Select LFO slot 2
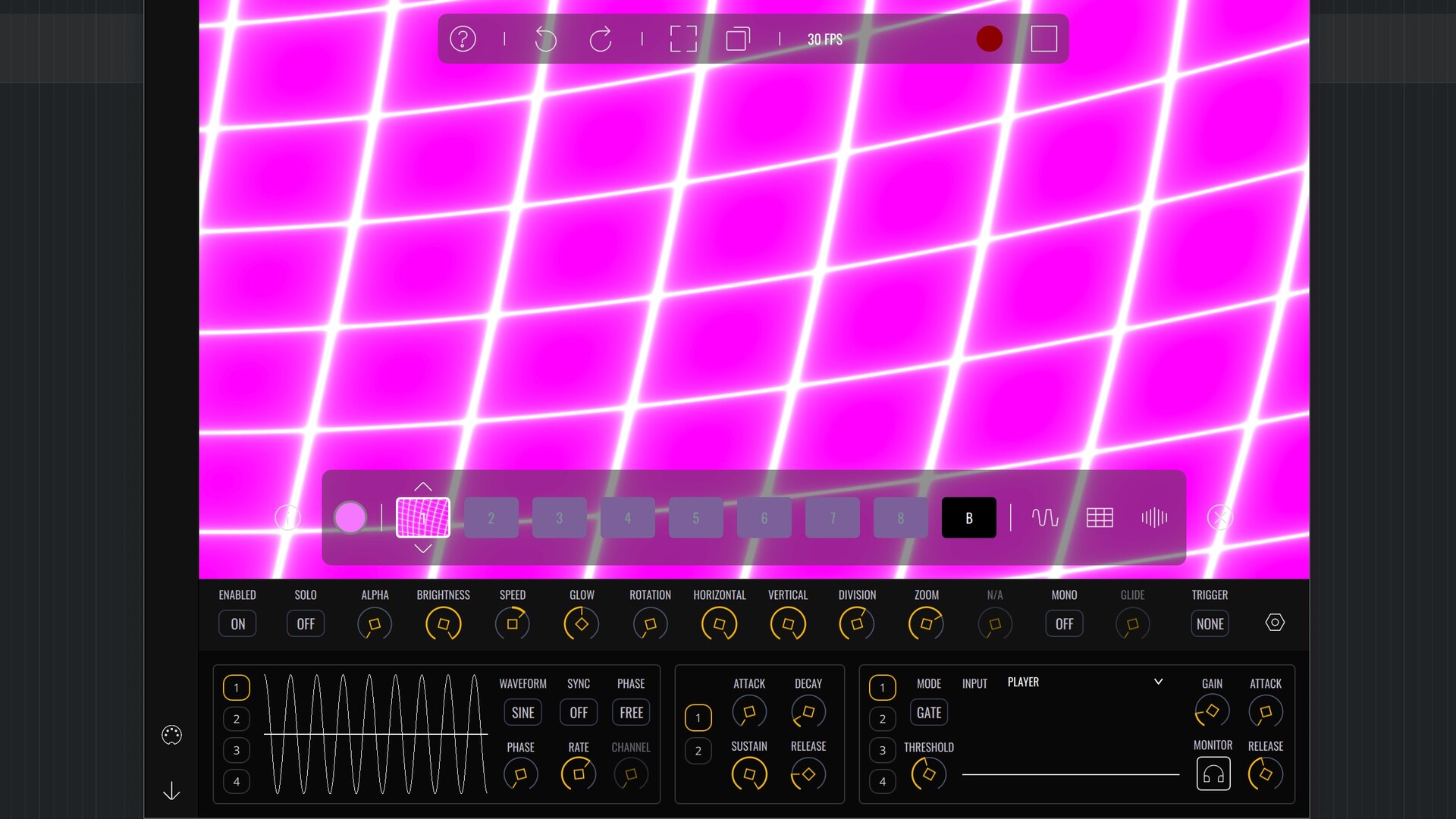Screen dimensions: 1456x819 coord(236,719)
